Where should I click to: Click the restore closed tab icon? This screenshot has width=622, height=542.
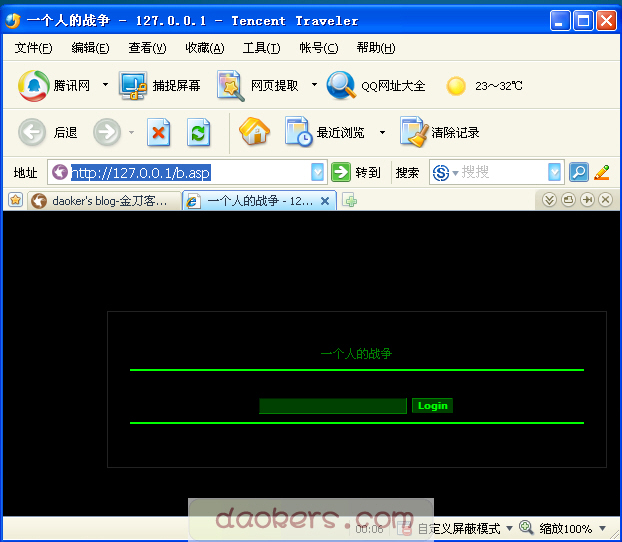tap(568, 200)
